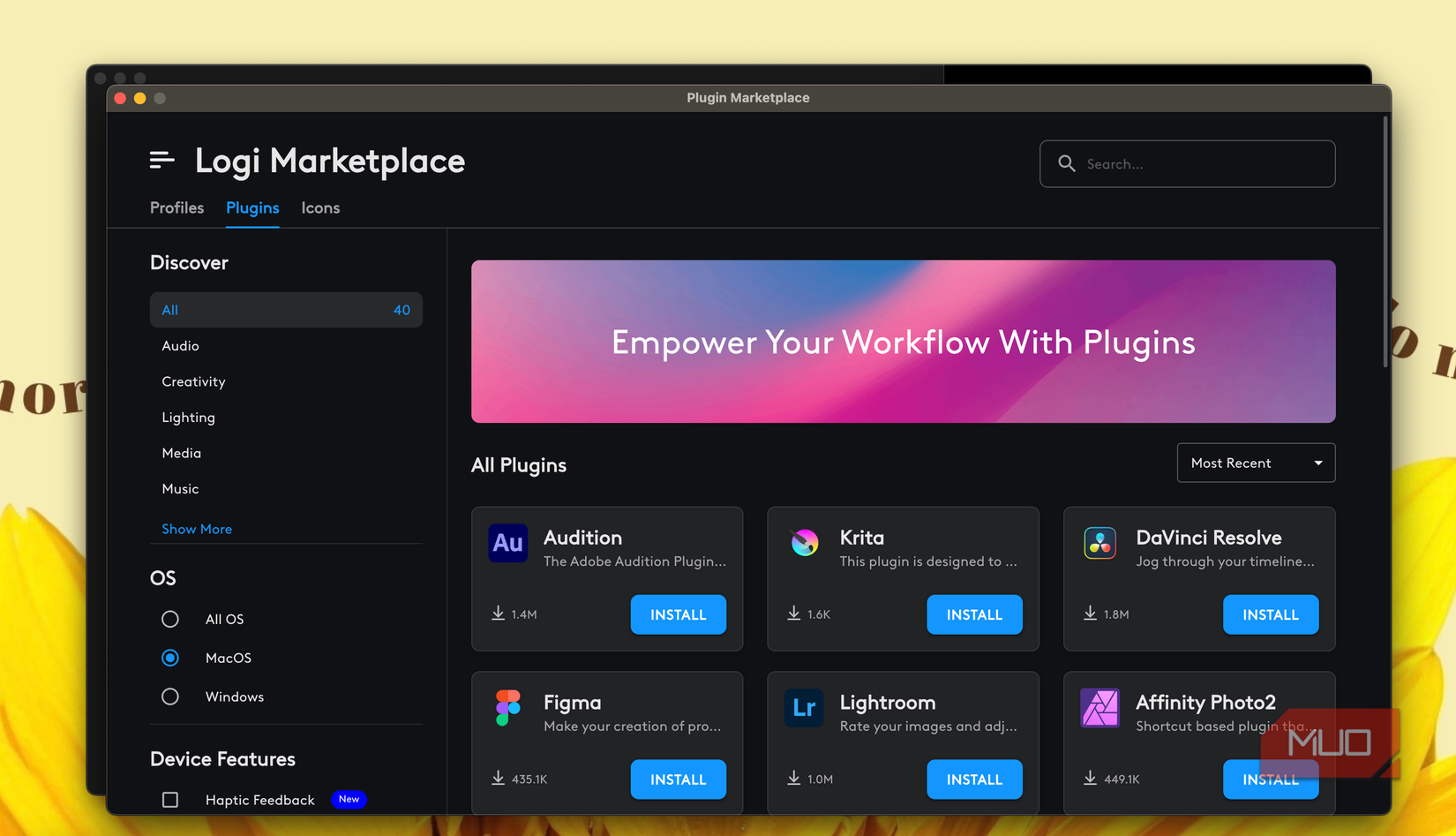Enable the Haptic Feedback checkbox
This screenshot has width=1456, height=836.
pos(170,800)
